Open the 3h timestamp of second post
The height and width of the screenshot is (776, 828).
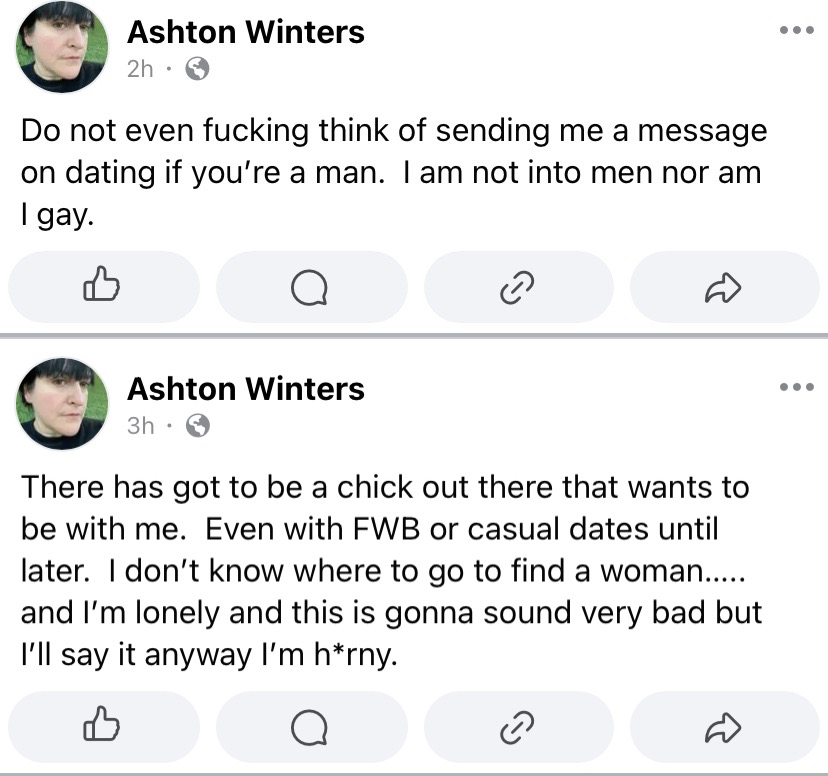tap(140, 425)
